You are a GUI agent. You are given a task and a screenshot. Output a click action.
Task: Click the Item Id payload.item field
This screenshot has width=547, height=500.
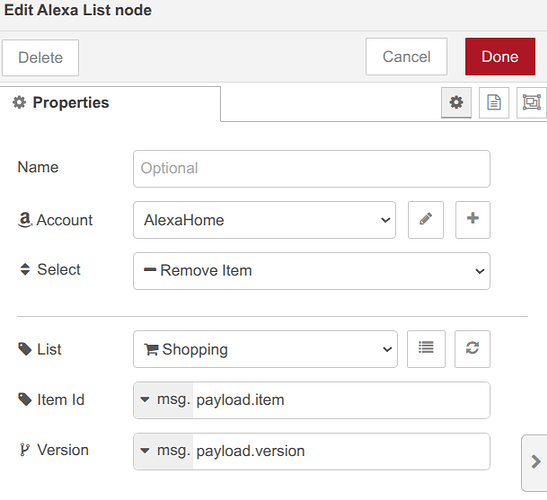(341, 400)
